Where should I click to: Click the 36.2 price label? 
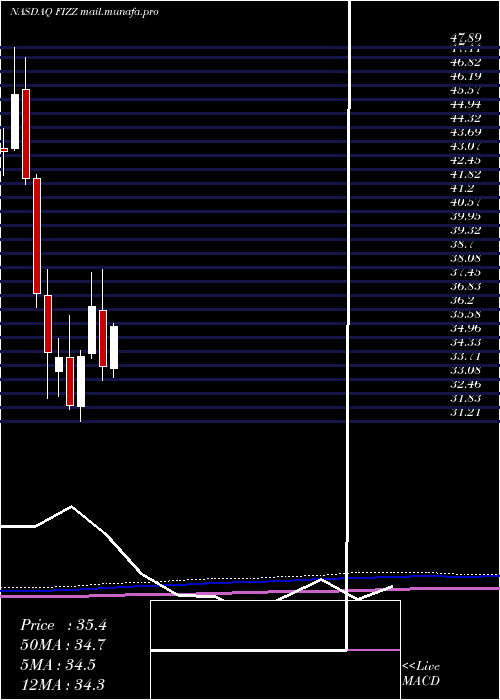[462, 300]
